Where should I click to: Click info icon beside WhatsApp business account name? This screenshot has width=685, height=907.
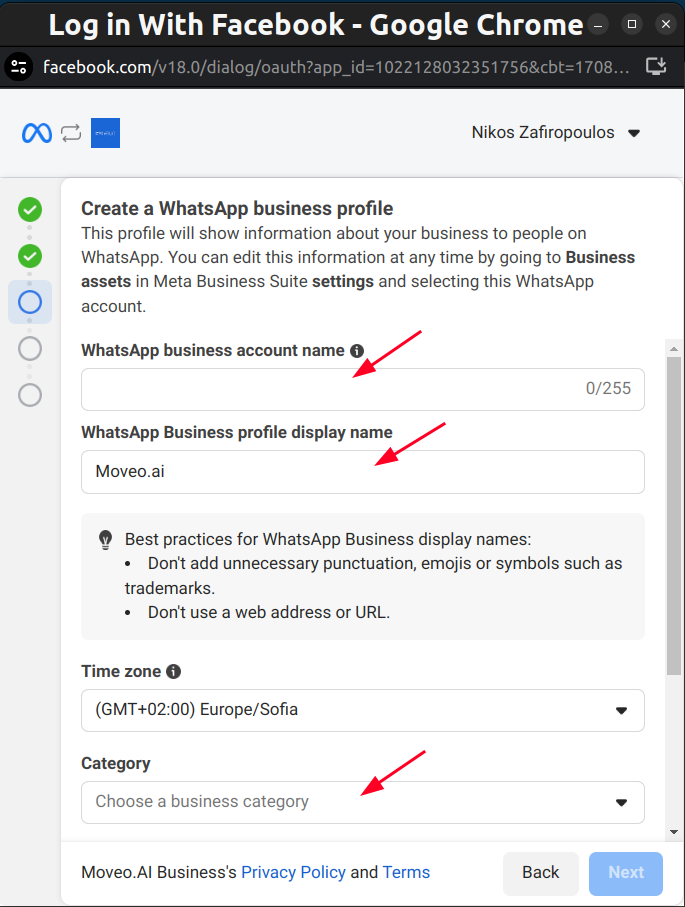click(357, 351)
